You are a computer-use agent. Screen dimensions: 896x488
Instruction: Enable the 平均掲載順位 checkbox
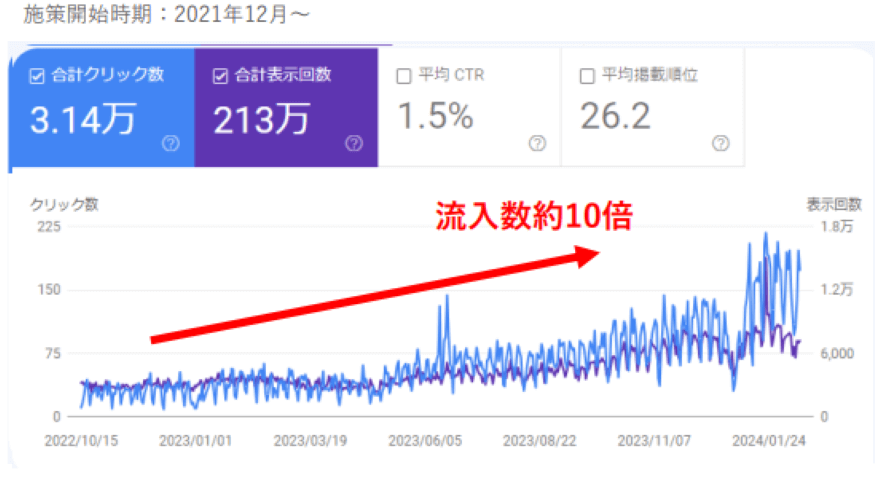click(x=587, y=76)
